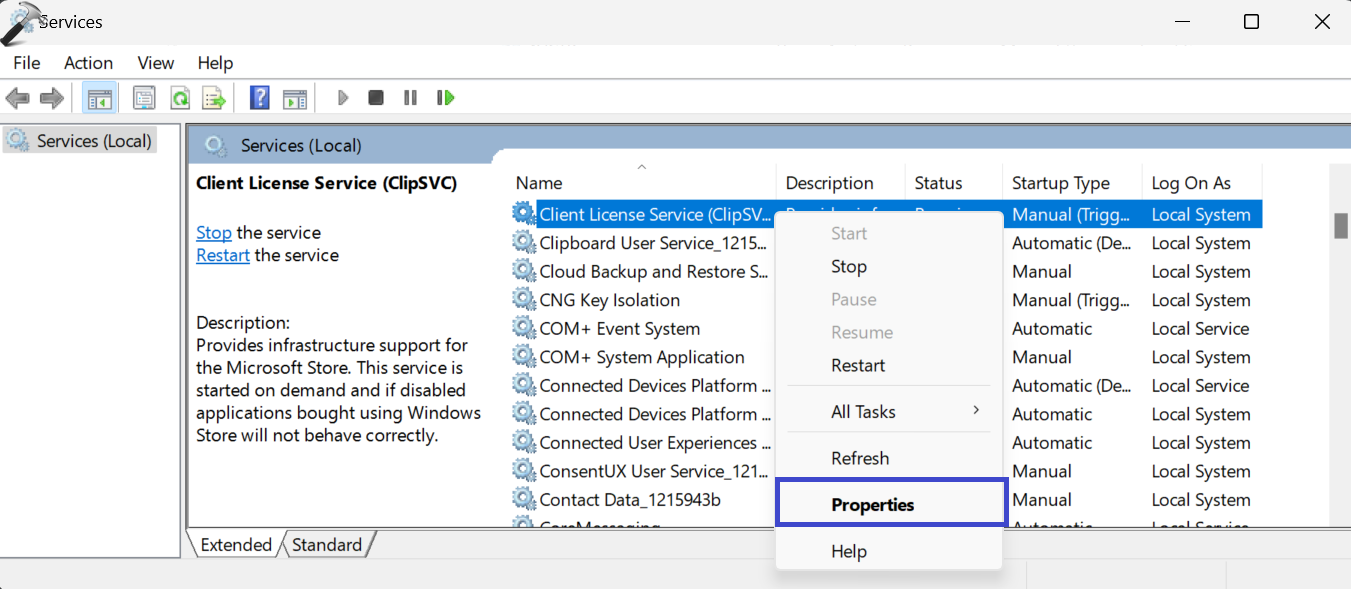Image resolution: width=1351 pixels, height=589 pixels.
Task: Choose Properties from the context menu
Action: tap(872, 505)
